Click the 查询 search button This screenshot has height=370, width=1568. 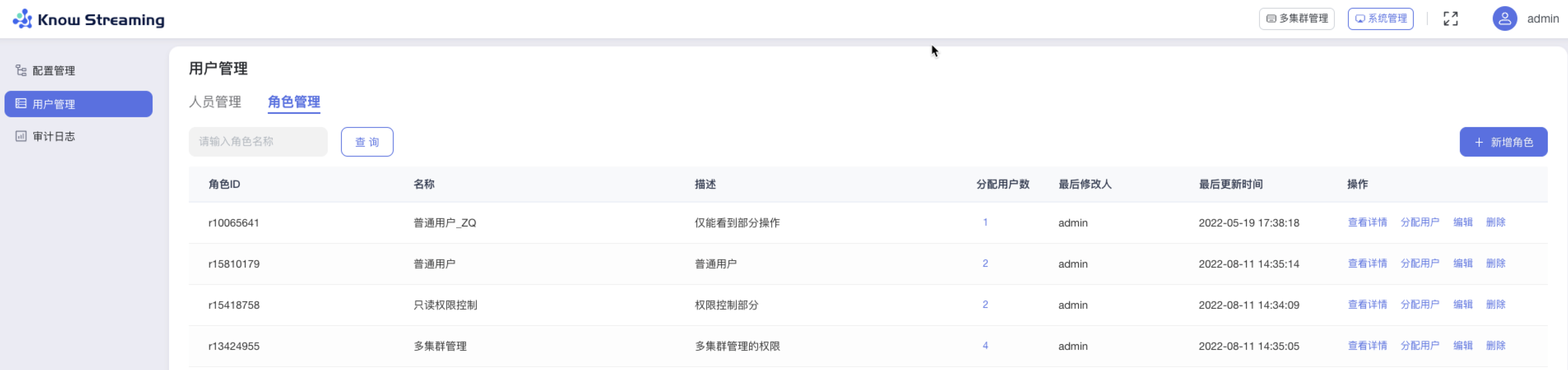[367, 142]
